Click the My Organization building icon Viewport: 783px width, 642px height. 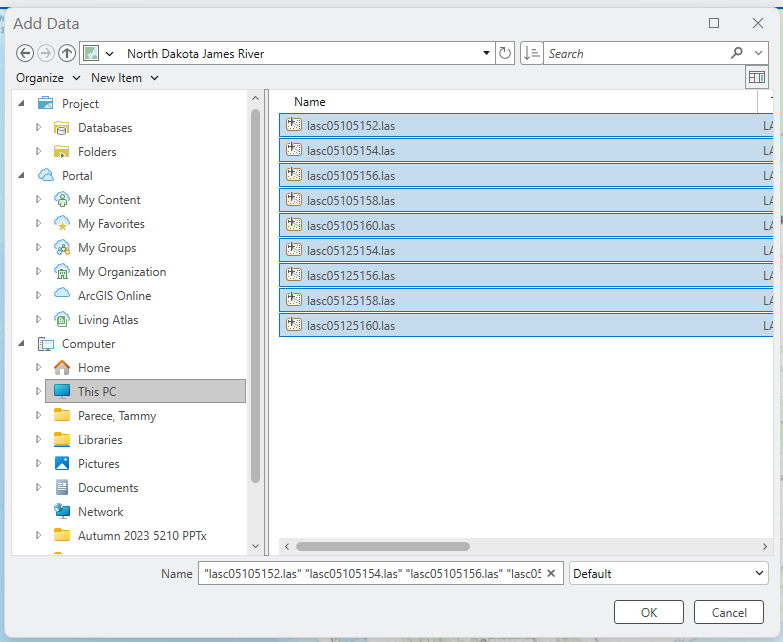click(x=61, y=271)
